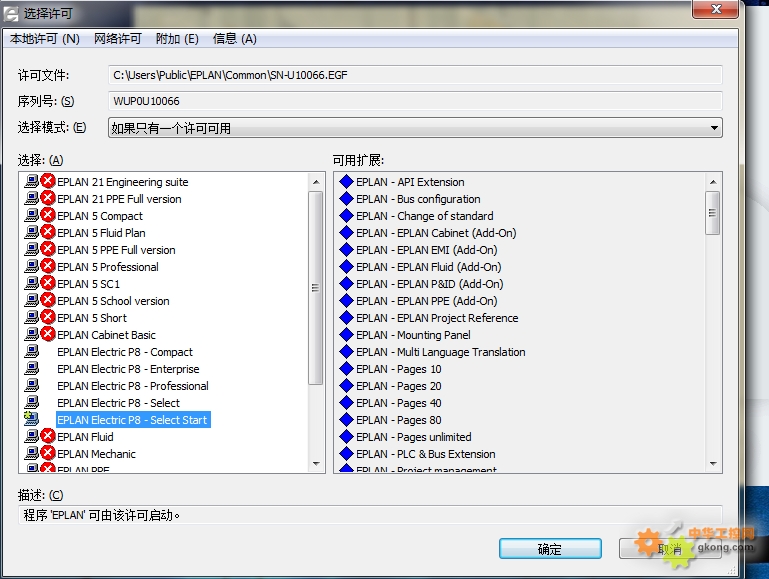This screenshot has width=769, height=579.
Task: Click the blue diamond beside PLC & Bus Extension
Action: click(x=346, y=453)
